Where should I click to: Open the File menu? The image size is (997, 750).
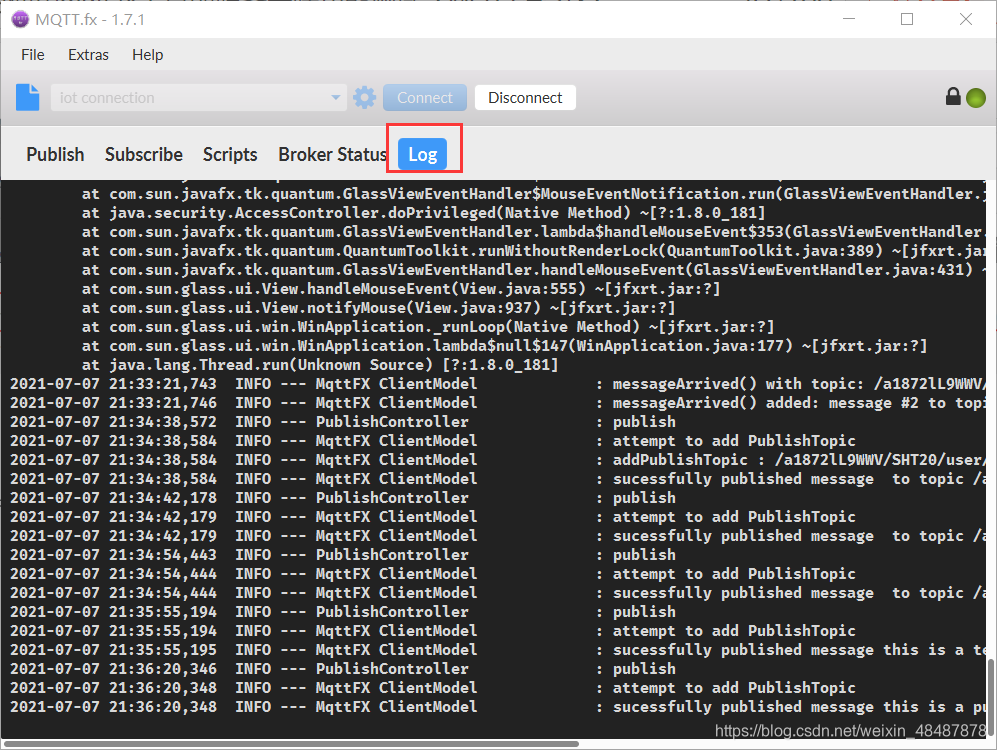[32, 55]
